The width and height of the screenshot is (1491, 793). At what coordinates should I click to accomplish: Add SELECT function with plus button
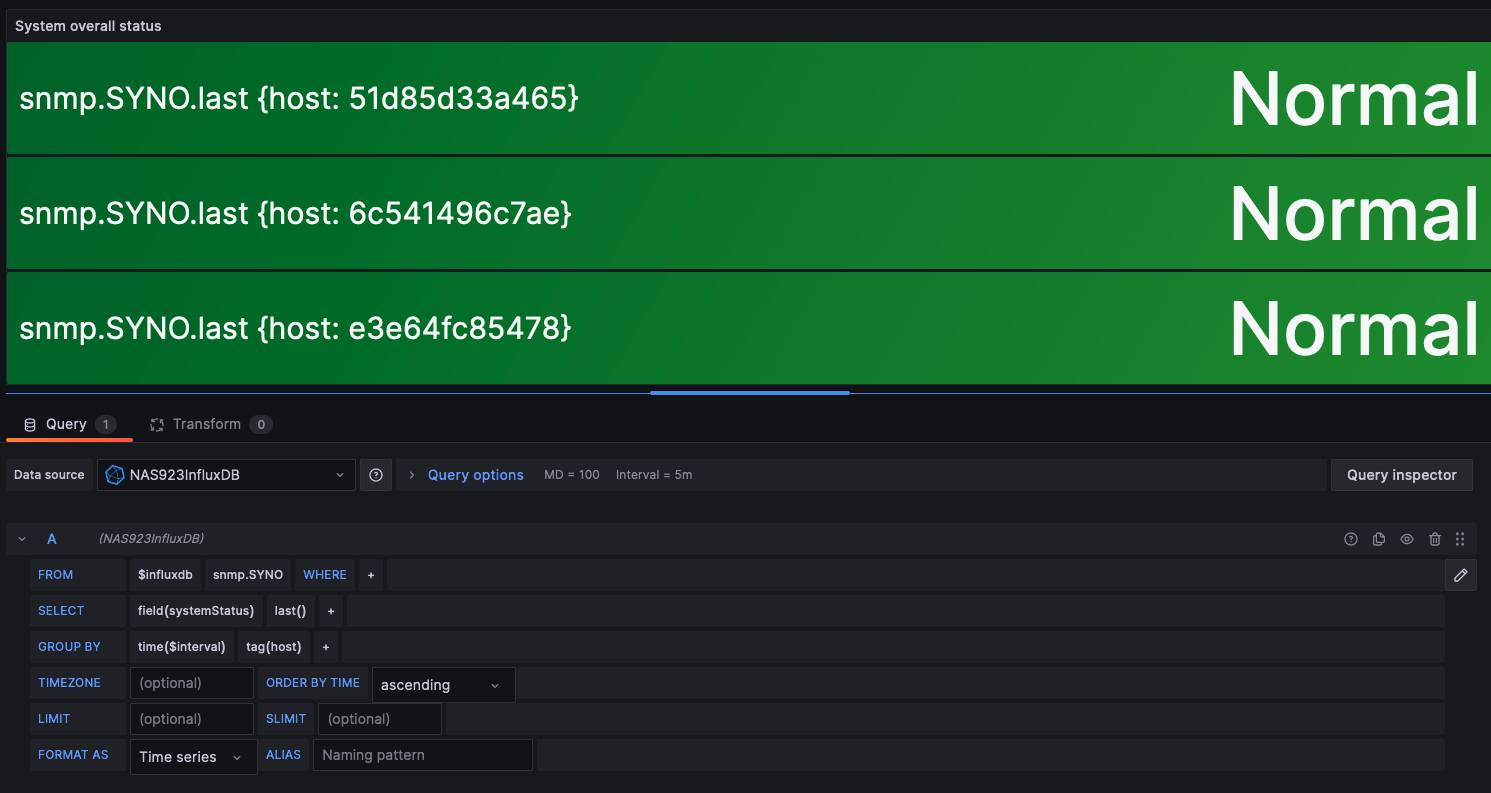pos(331,611)
